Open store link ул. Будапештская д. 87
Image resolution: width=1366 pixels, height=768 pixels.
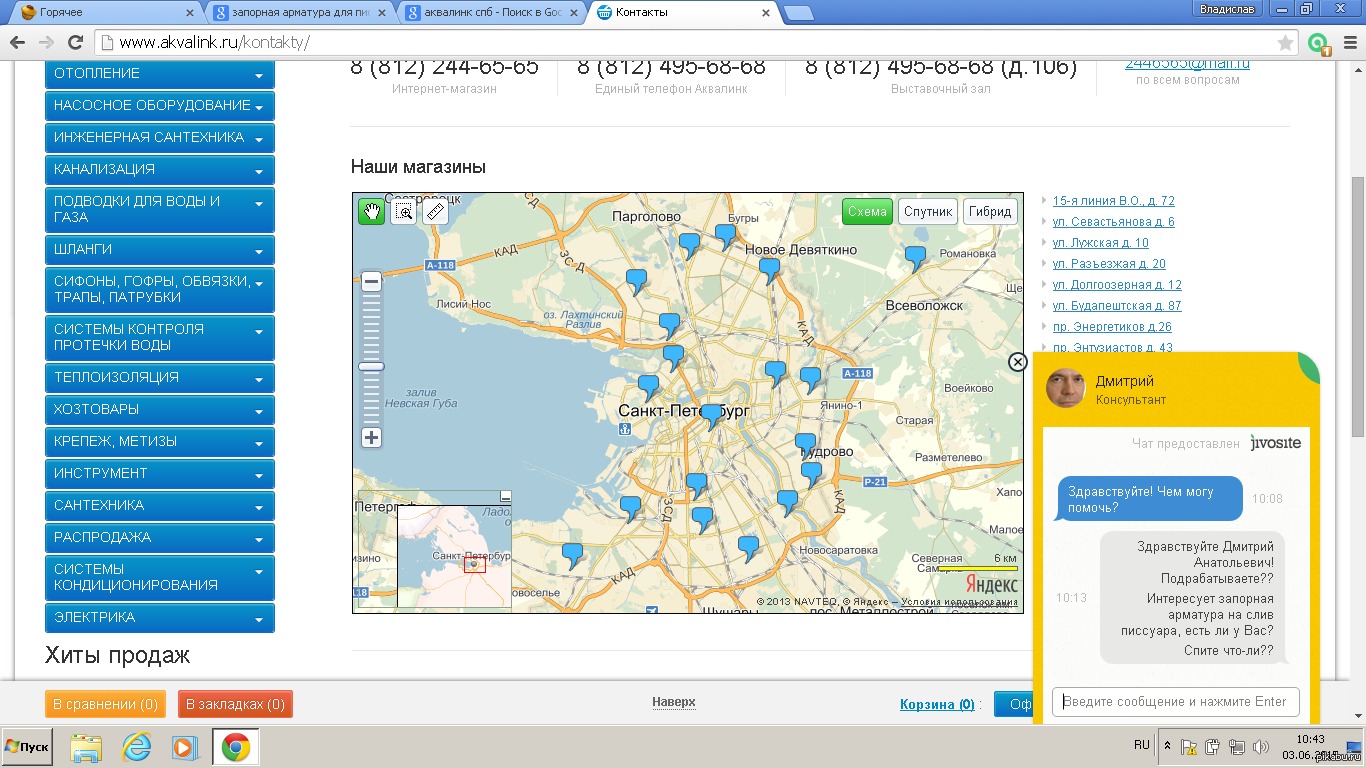point(1116,306)
